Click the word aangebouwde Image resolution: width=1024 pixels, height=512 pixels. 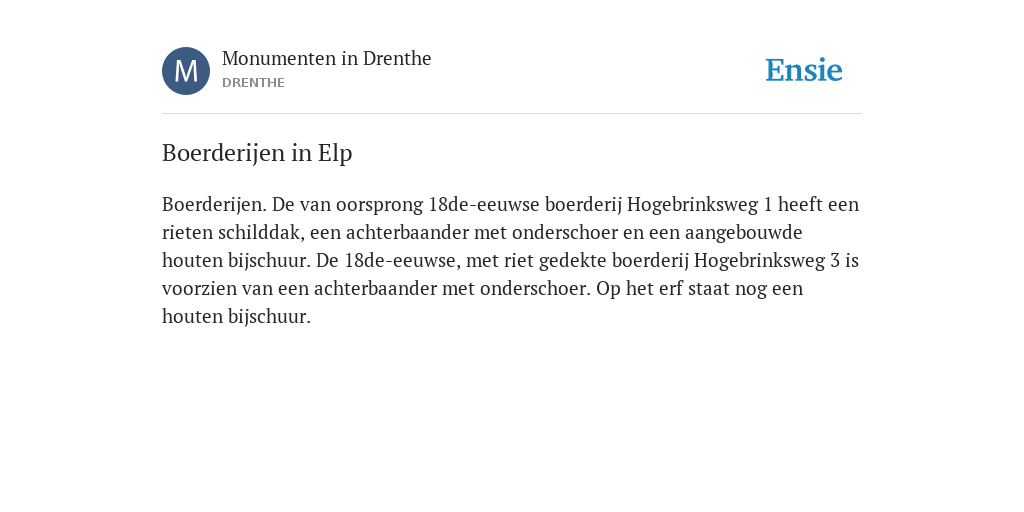click(743, 232)
